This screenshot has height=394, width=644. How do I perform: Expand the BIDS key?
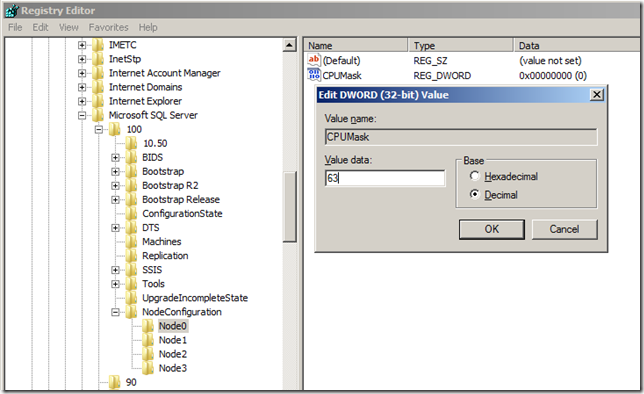coord(115,157)
